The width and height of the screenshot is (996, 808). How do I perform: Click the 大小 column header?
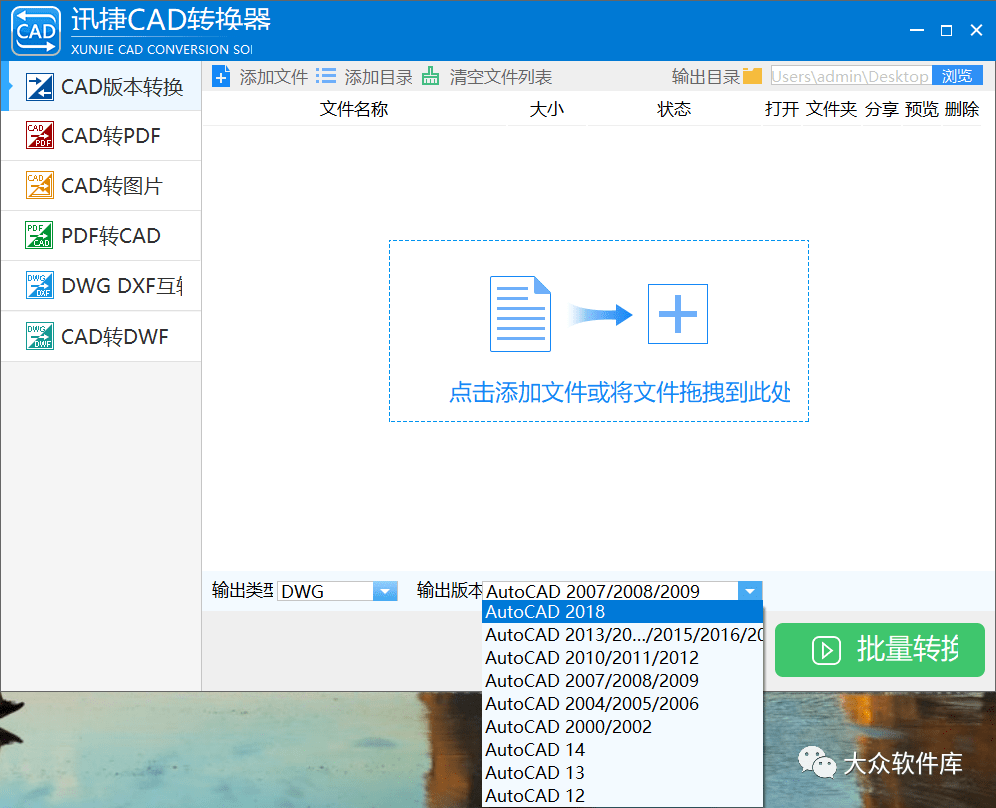tap(546, 109)
